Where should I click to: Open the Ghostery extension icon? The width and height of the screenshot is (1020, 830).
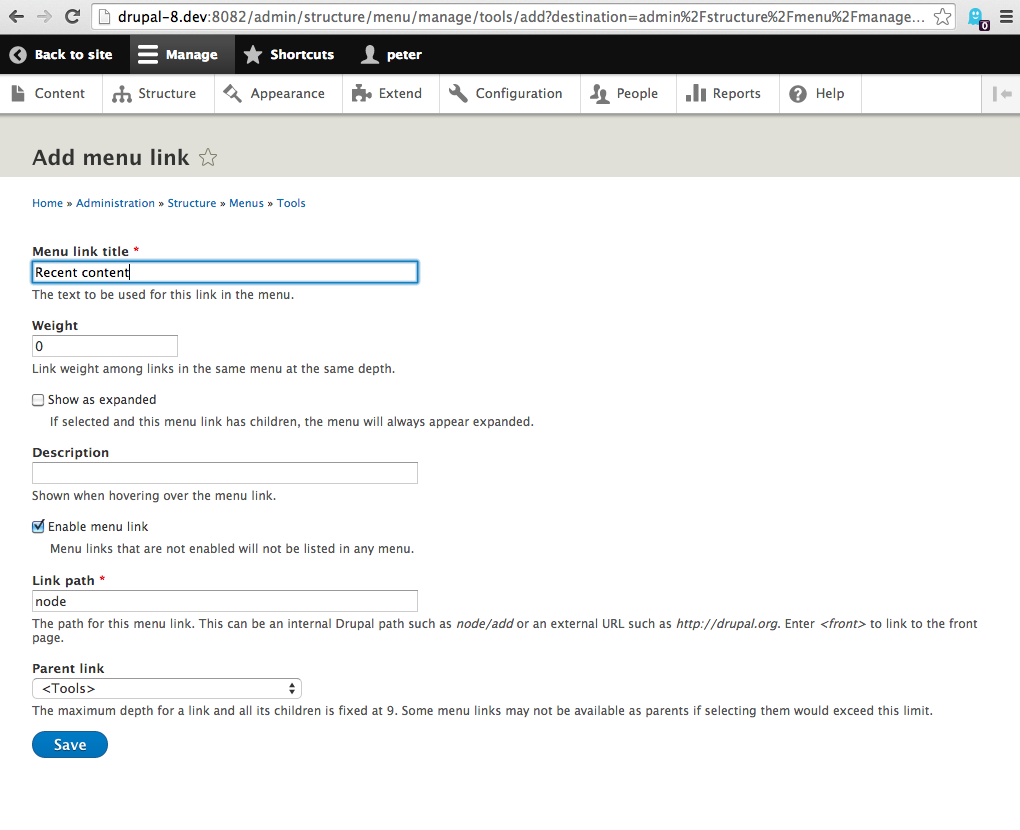point(977,18)
